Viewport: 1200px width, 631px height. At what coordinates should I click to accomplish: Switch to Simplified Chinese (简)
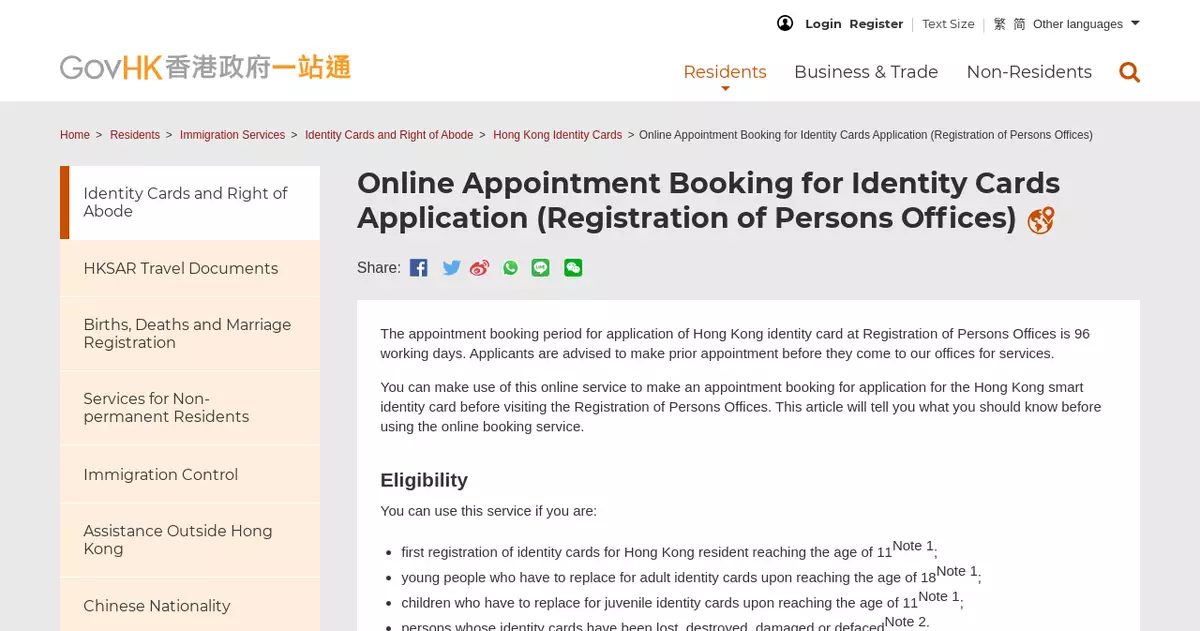1019,24
